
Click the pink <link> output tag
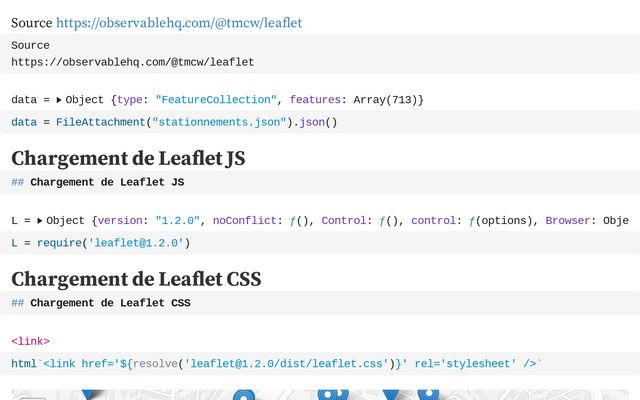click(30, 341)
